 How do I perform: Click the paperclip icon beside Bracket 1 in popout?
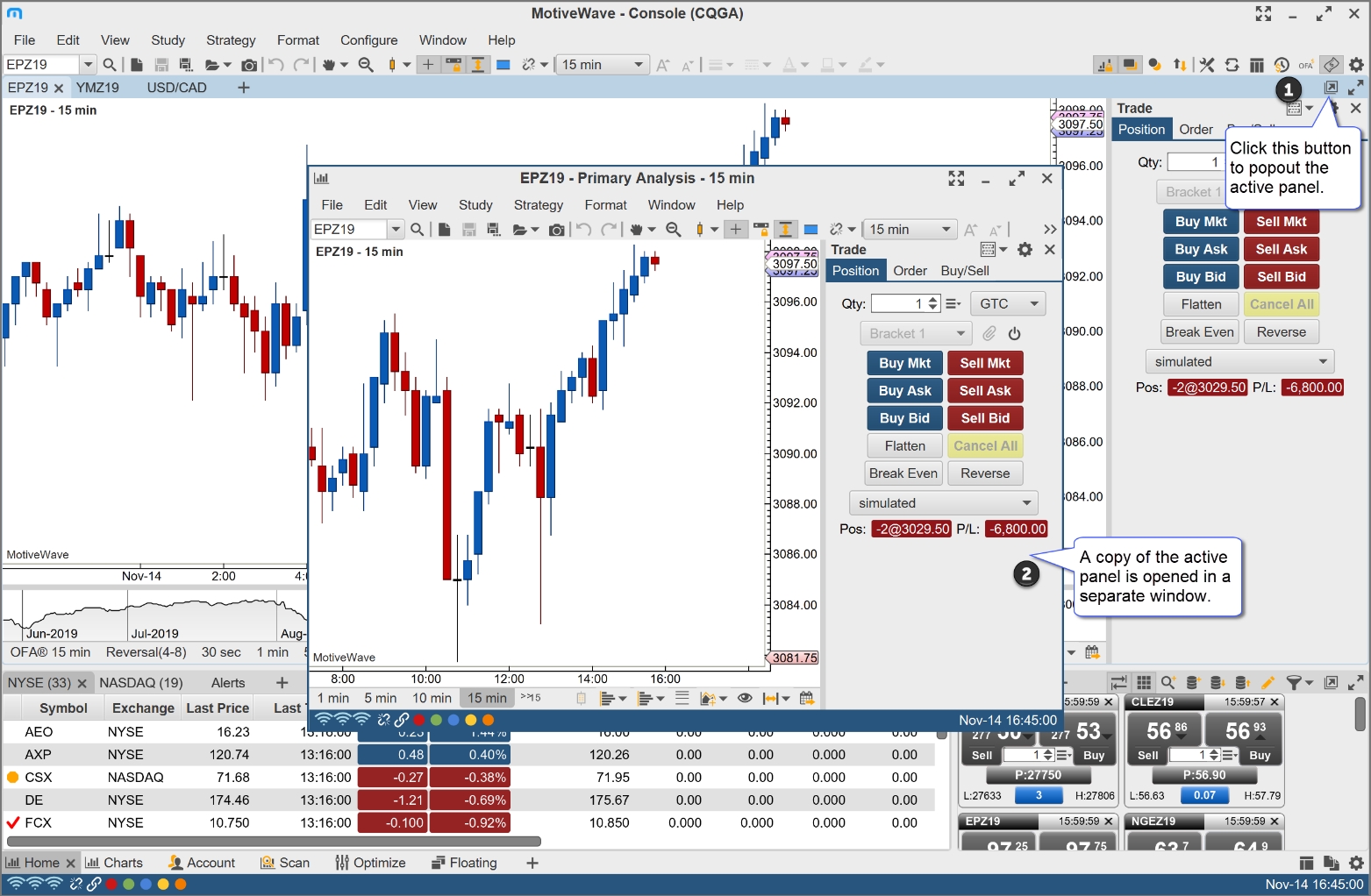(989, 333)
